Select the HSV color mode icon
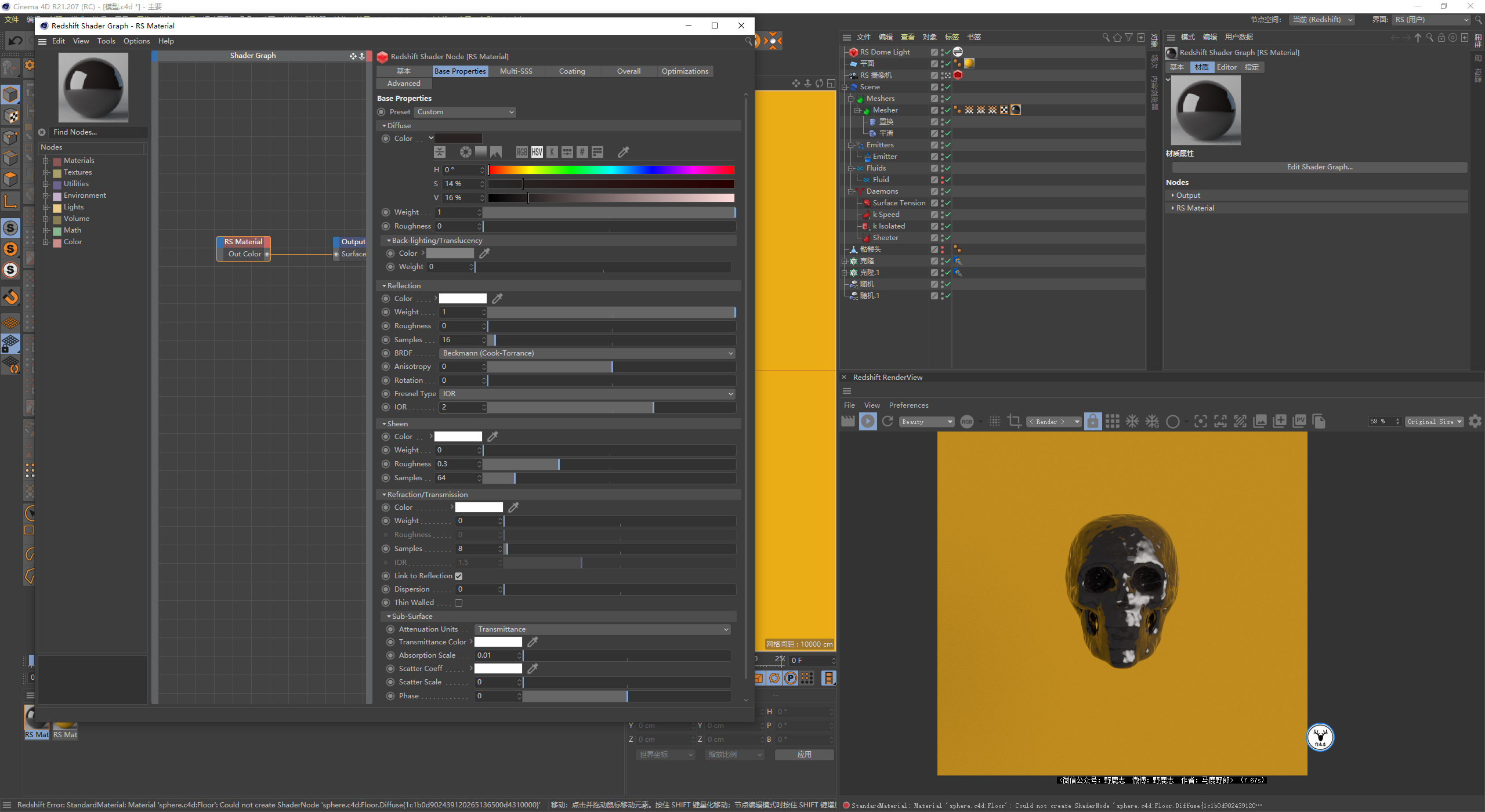 click(x=537, y=152)
